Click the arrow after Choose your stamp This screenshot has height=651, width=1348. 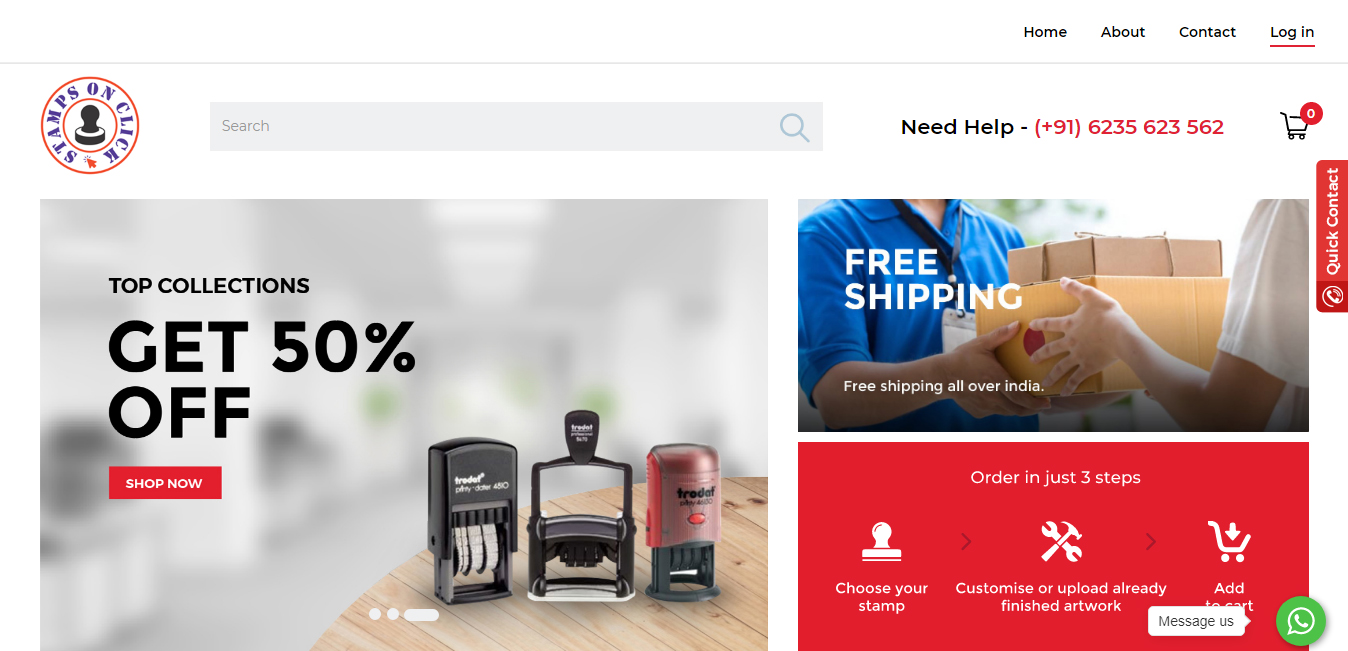(x=966, y=541)
